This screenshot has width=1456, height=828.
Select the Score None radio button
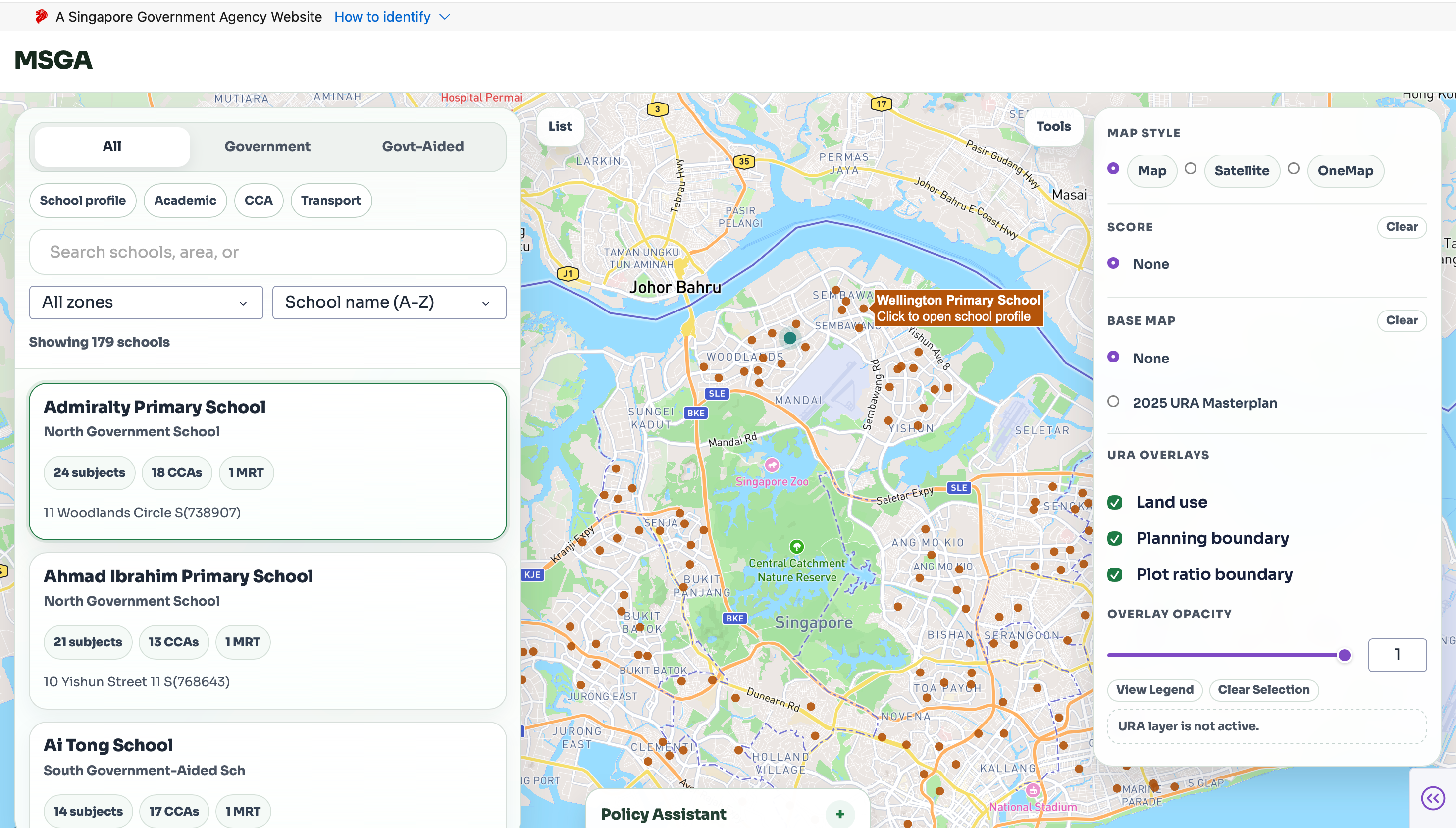pos(1113,263)
